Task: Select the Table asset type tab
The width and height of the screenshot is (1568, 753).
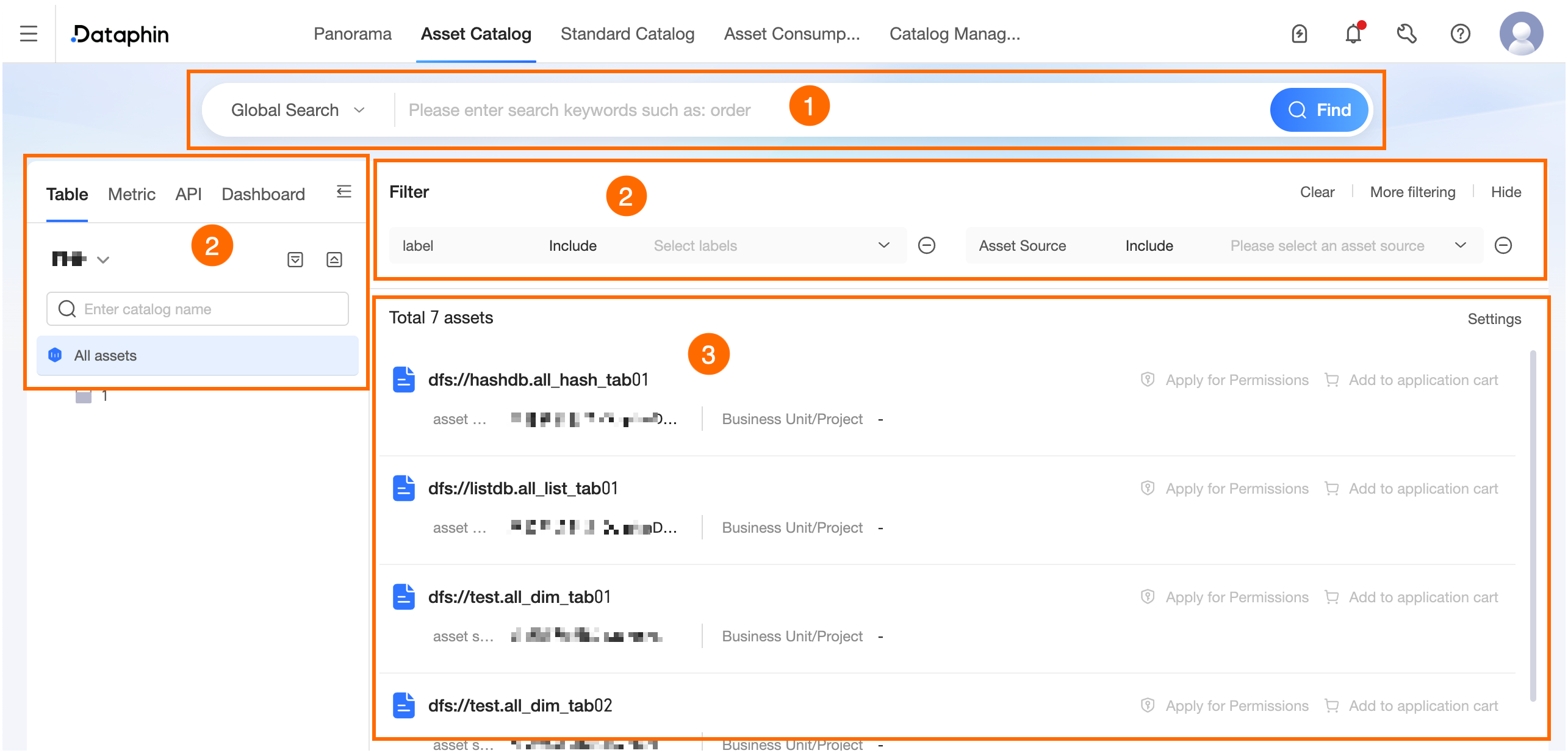Action: (x=67, y=194)
